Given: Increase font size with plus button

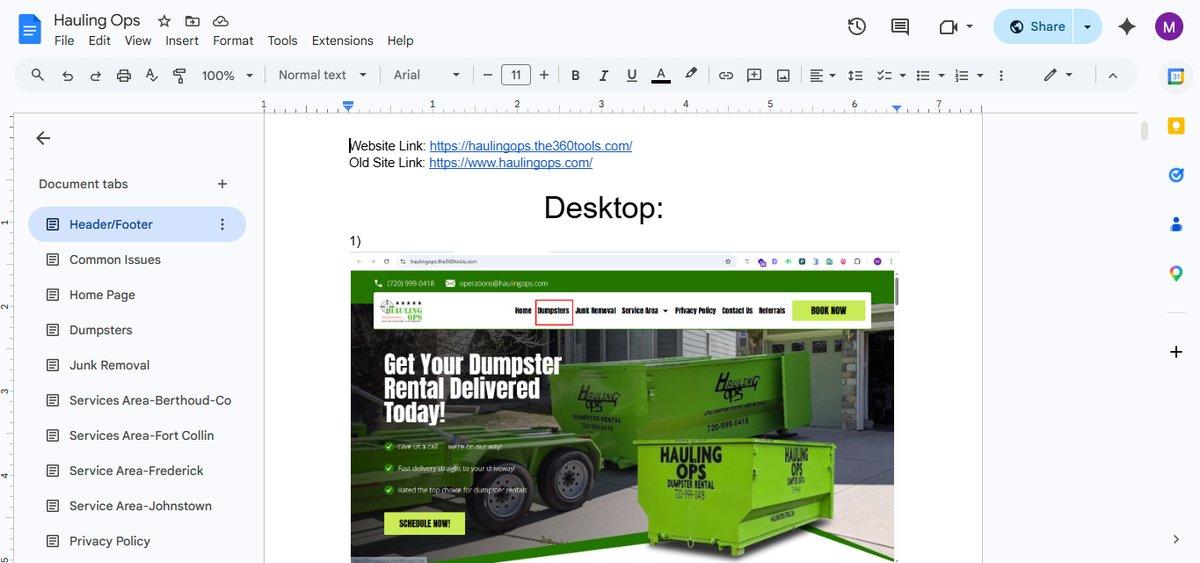Looking at the screenshot, I should click(544, 75).
